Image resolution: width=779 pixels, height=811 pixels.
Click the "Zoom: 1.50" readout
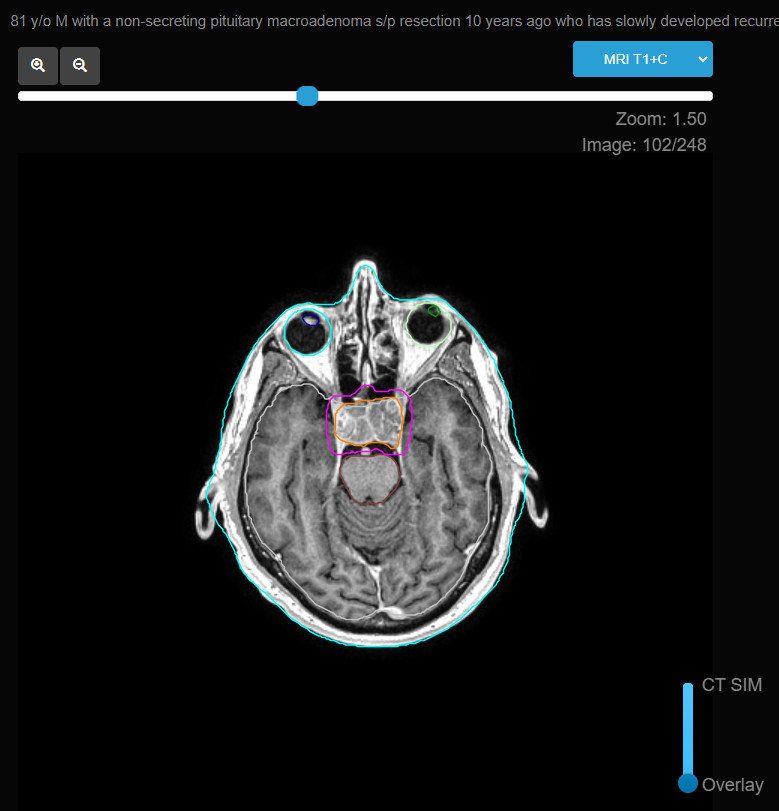click(661, 119)
